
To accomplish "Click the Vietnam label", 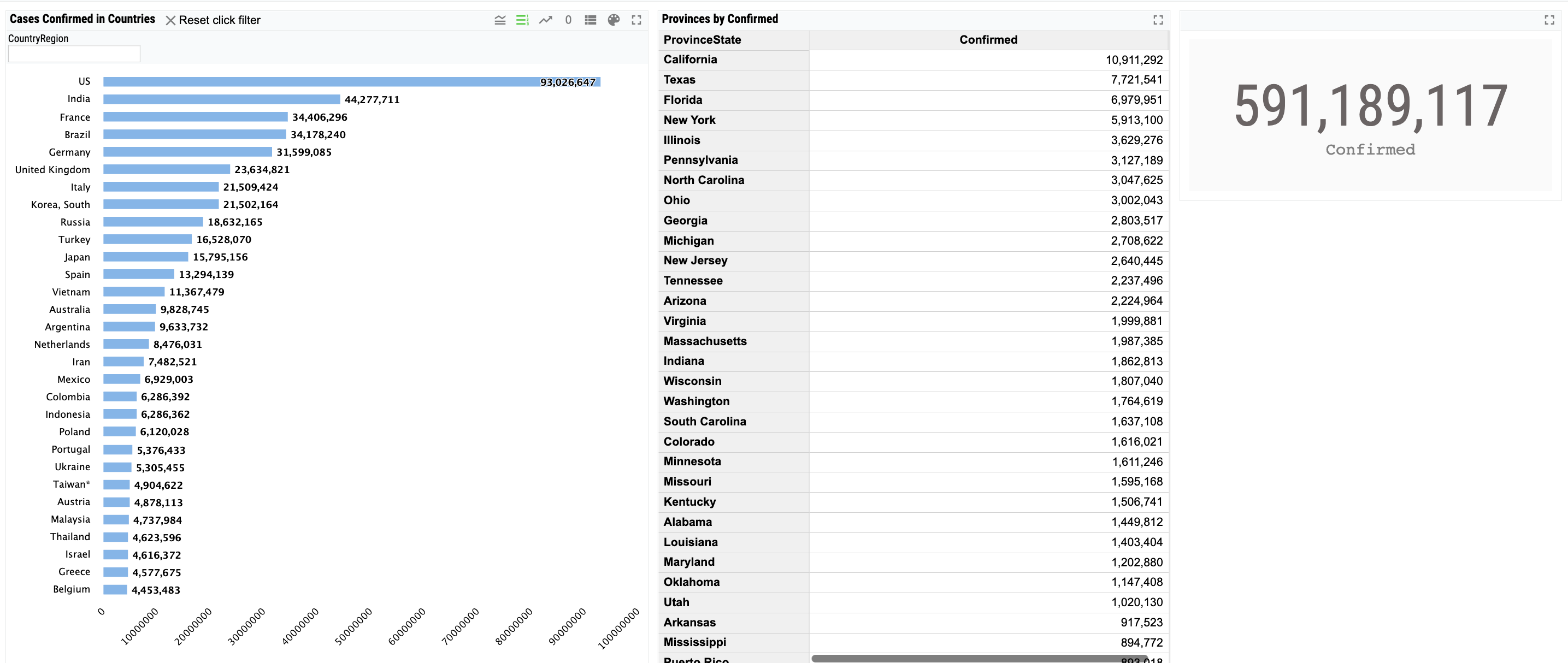I will [x=71, y=292].
